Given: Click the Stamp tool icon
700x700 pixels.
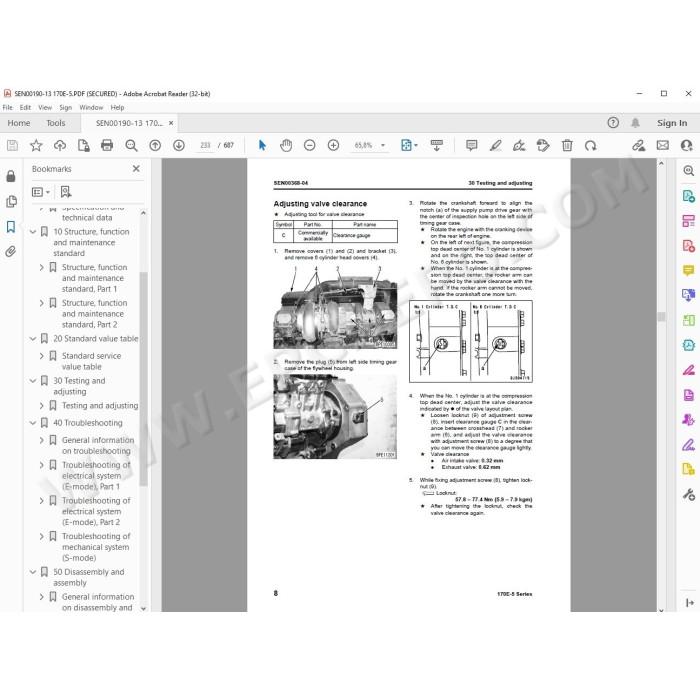Looking at the screenshot, I should click(543, 145).
